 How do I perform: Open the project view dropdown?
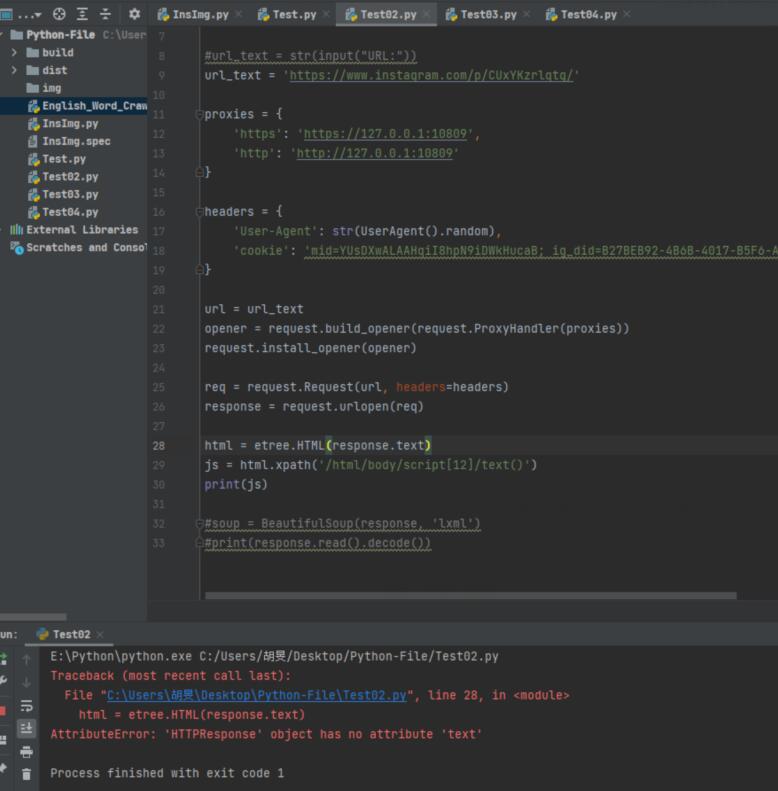tap(30, 15)
